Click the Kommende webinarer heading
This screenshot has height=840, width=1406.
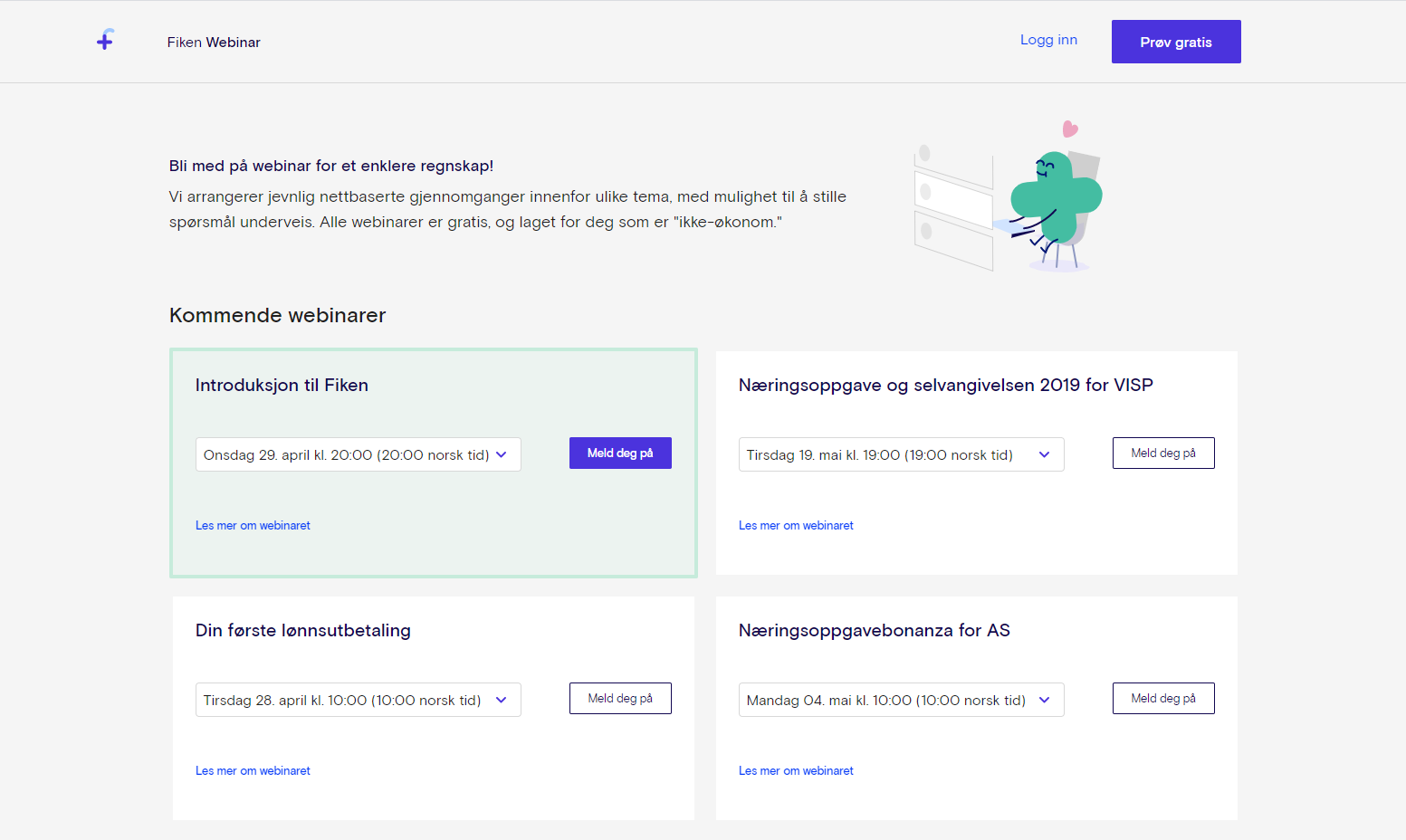click(x=277, y=315)
